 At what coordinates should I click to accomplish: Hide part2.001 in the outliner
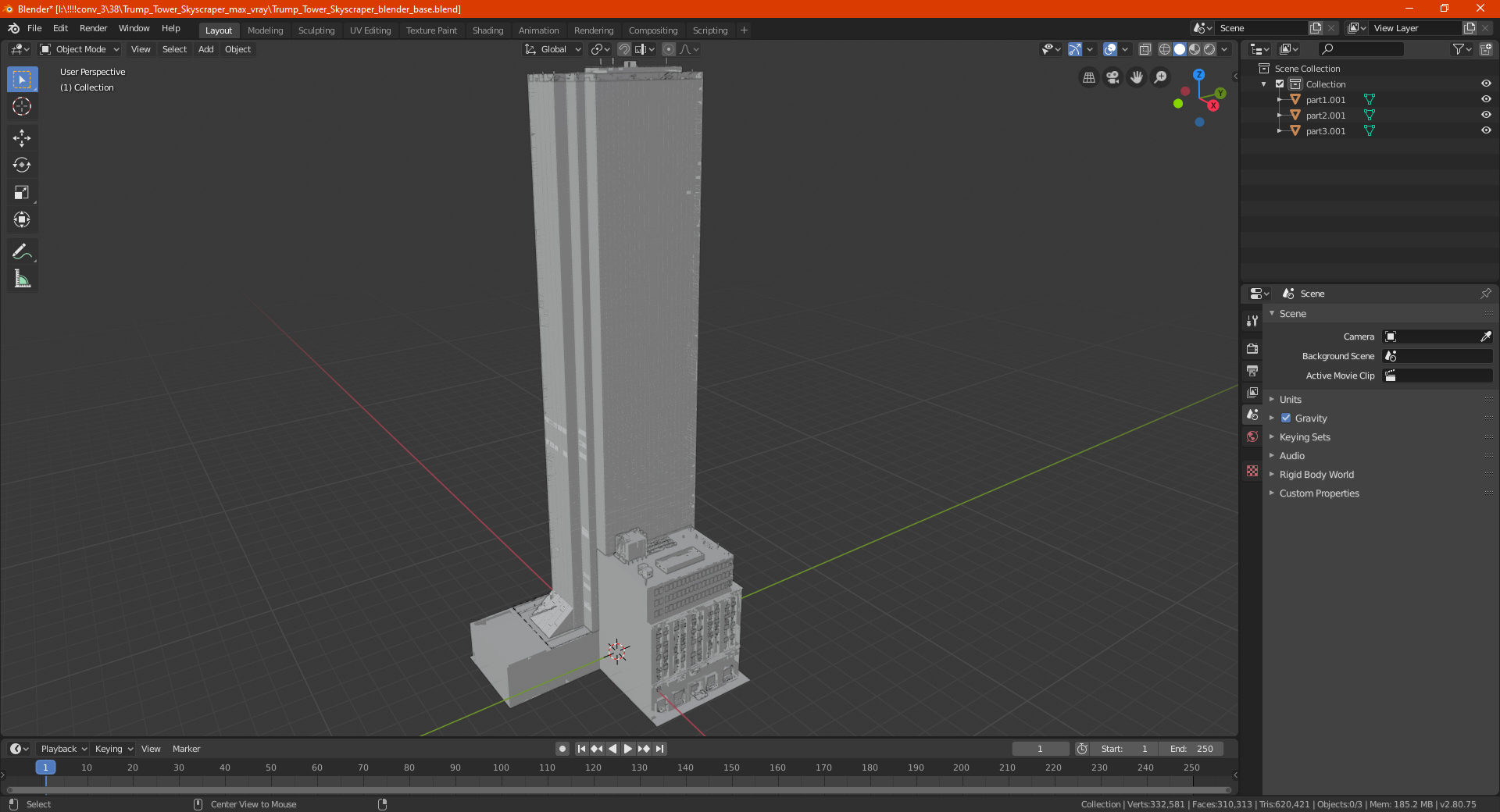click(x=1486, y=115)
